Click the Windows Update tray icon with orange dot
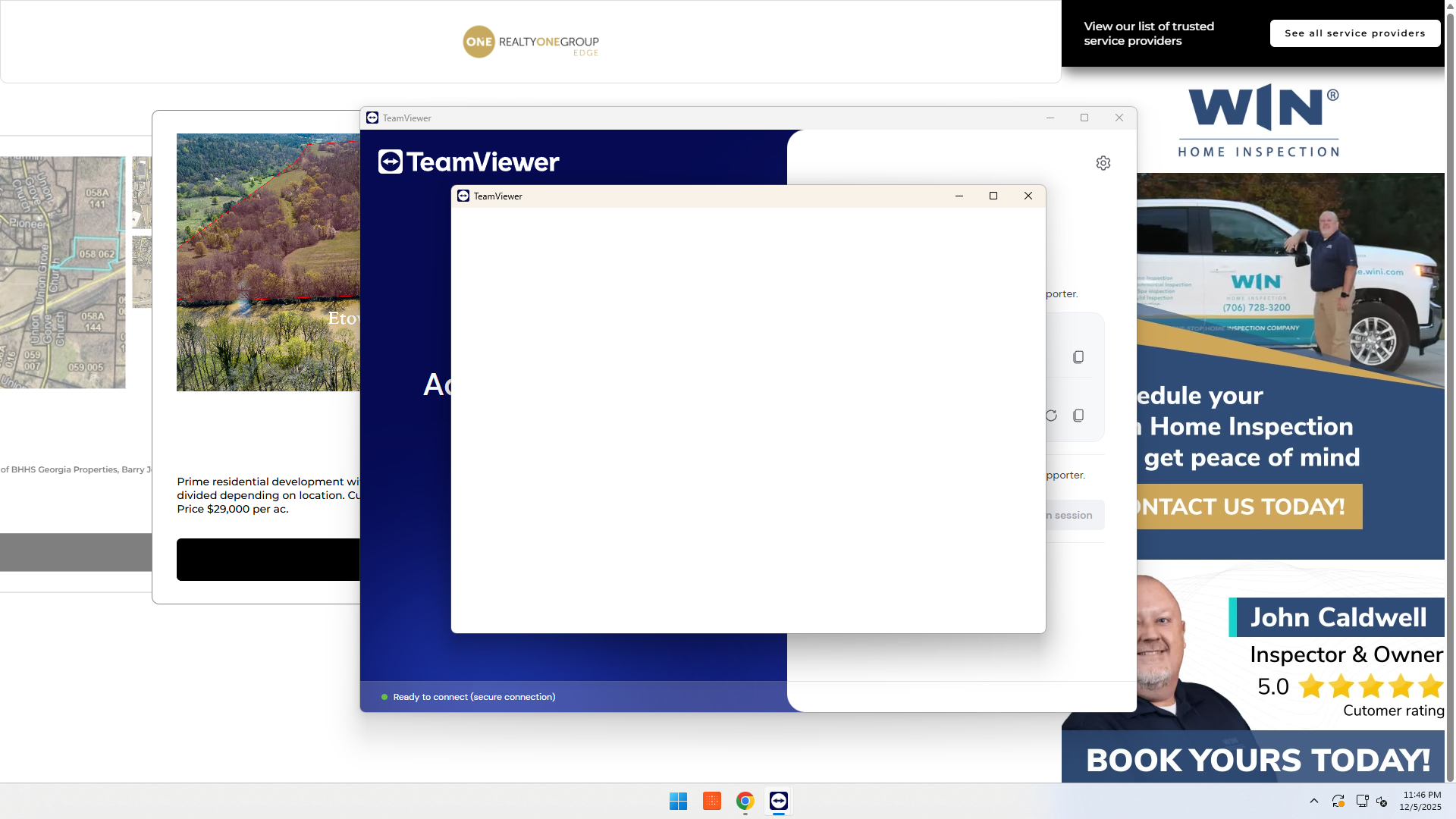 coord(1337,801)
